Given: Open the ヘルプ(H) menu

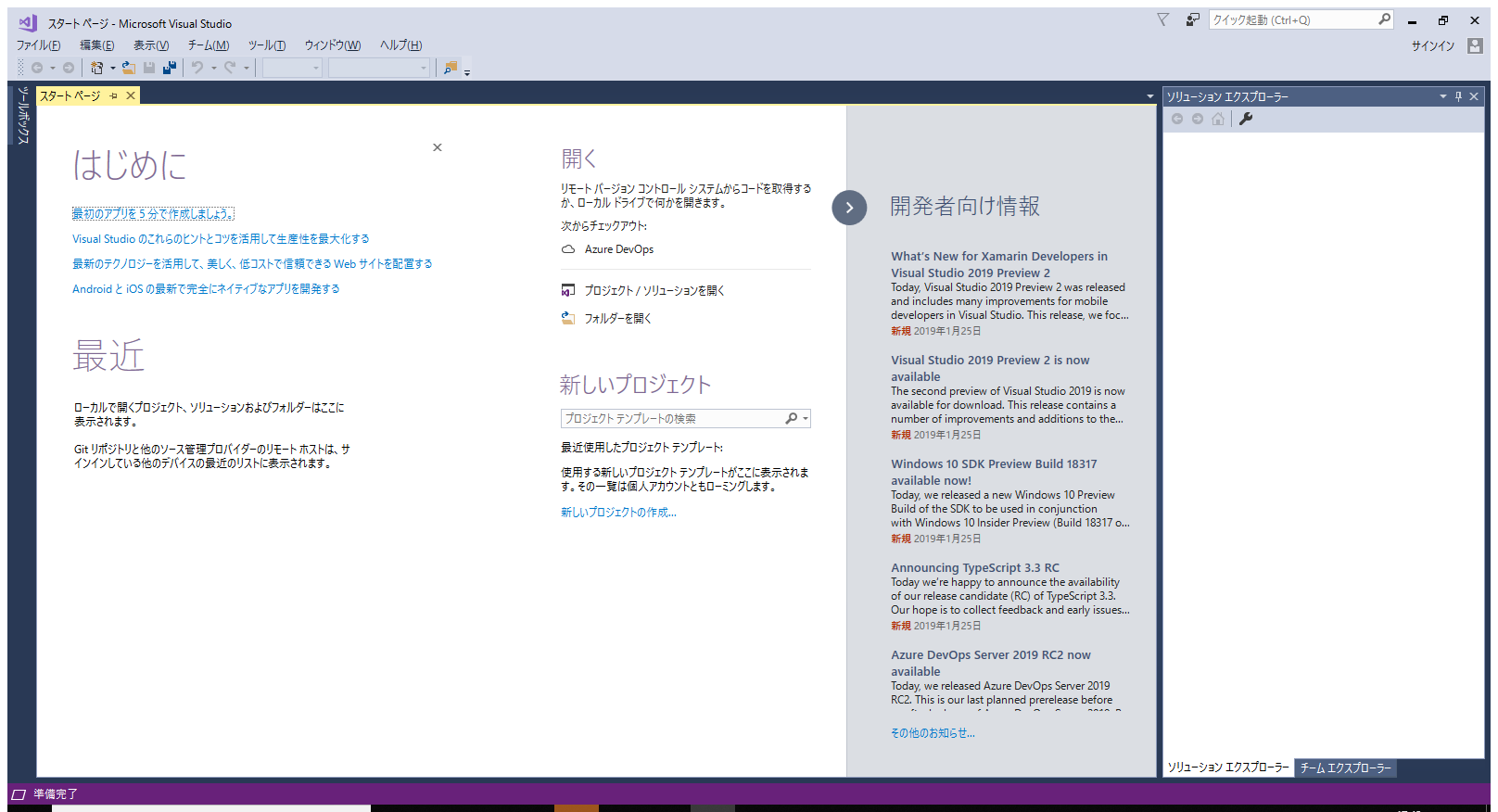Looking at the screenshot, I should [400, 45].
